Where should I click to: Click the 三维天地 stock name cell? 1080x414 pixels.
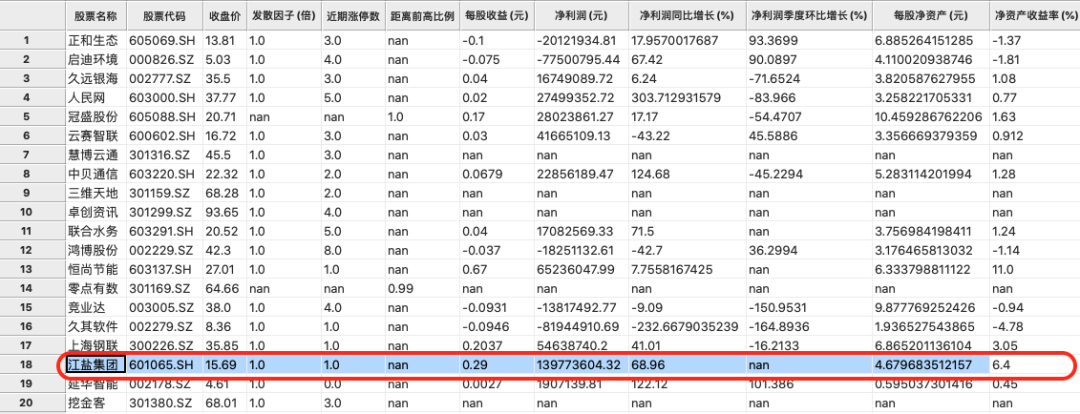[x=96, y=193]
